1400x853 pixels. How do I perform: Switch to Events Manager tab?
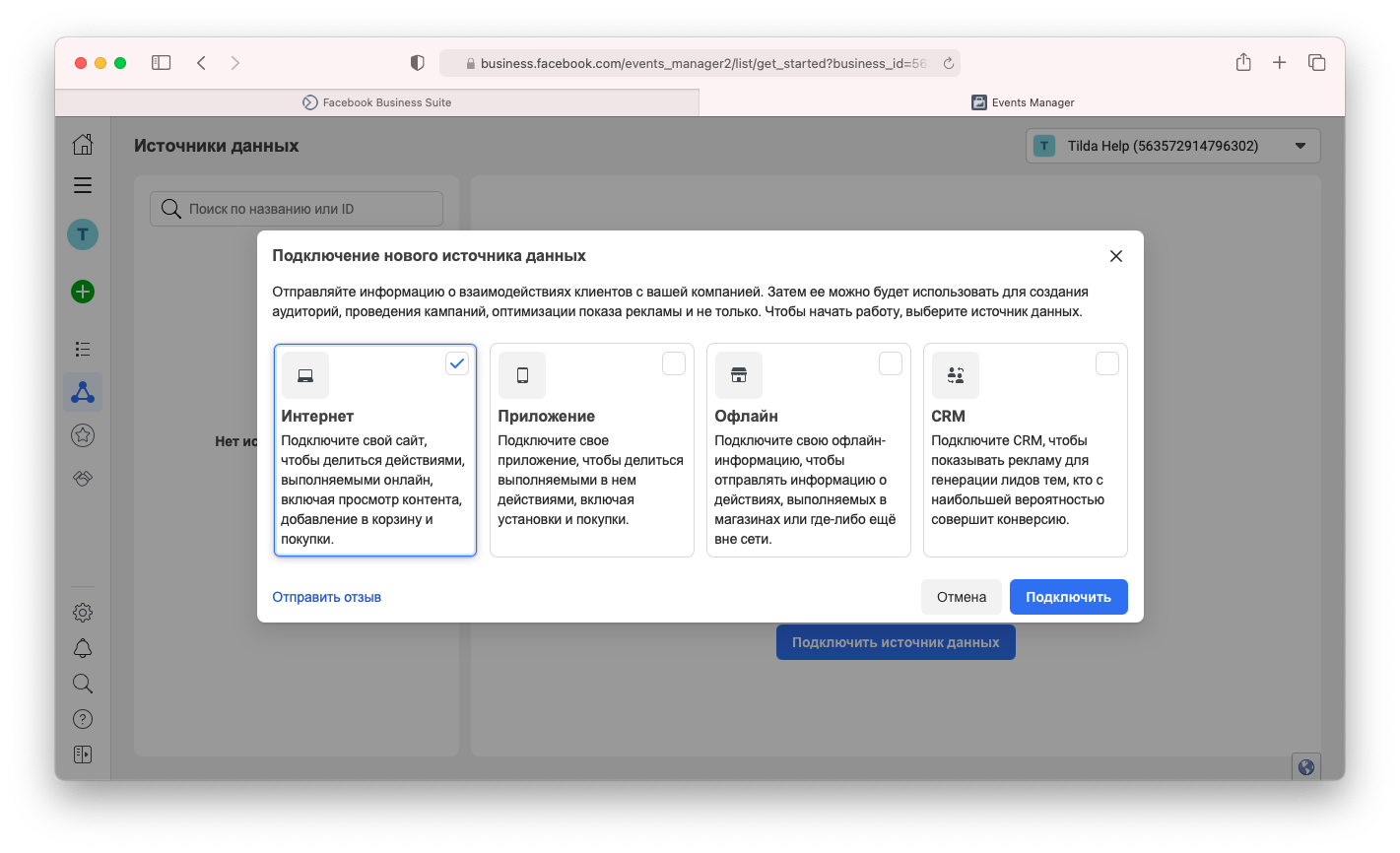(1023, 102)
